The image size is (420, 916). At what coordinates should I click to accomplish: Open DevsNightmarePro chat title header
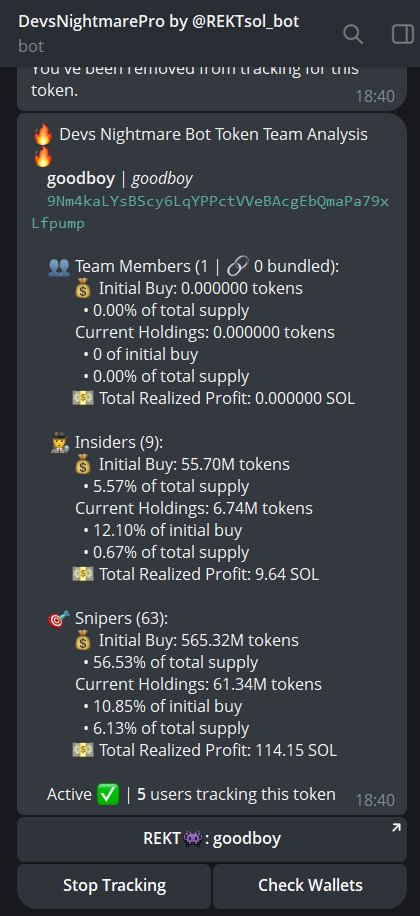(159, 22)
